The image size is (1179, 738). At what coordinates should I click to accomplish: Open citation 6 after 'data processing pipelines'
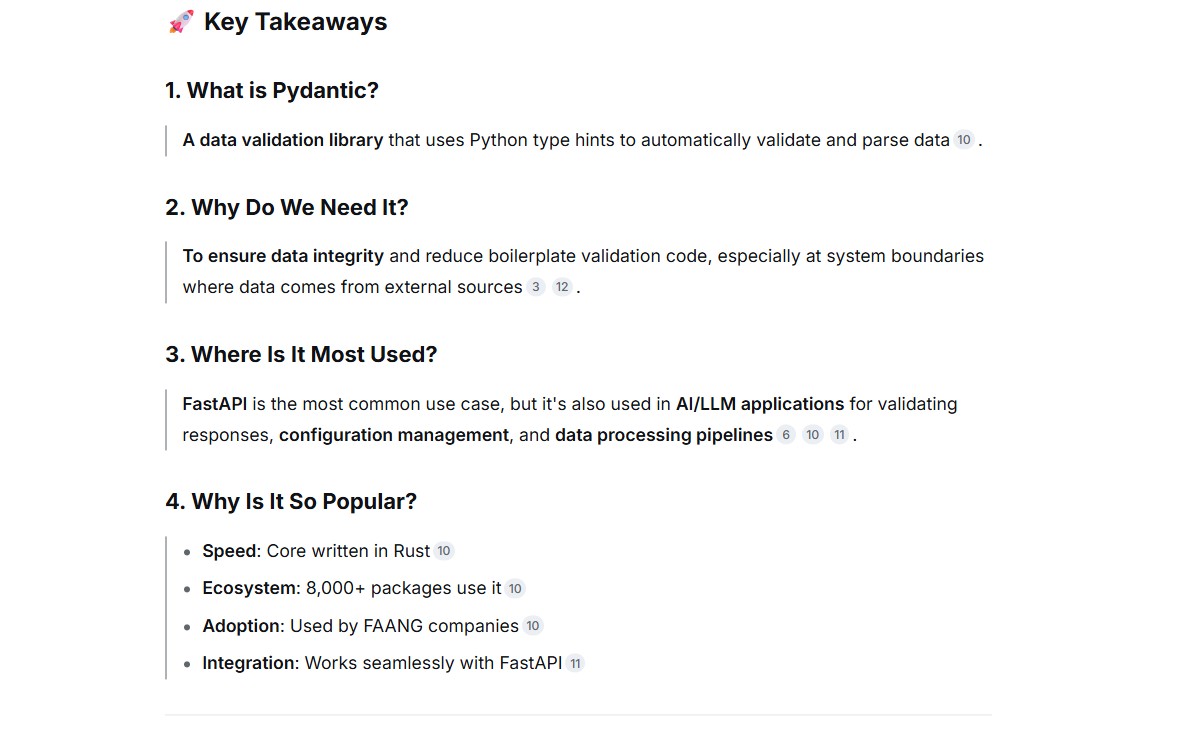click(786, 435)
